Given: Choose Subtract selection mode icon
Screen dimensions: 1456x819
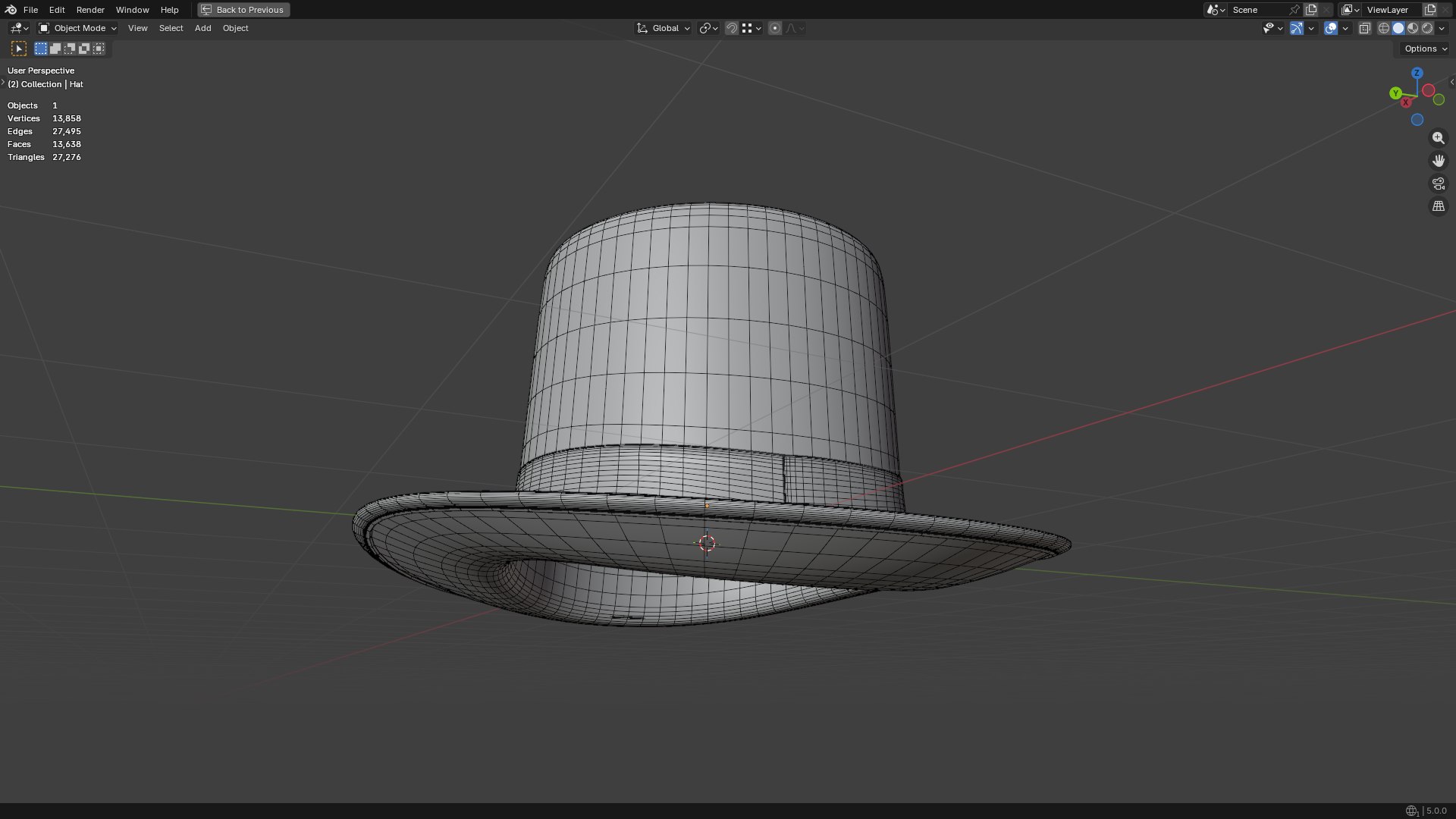Looking at the screenshot, I should [70, 49].
